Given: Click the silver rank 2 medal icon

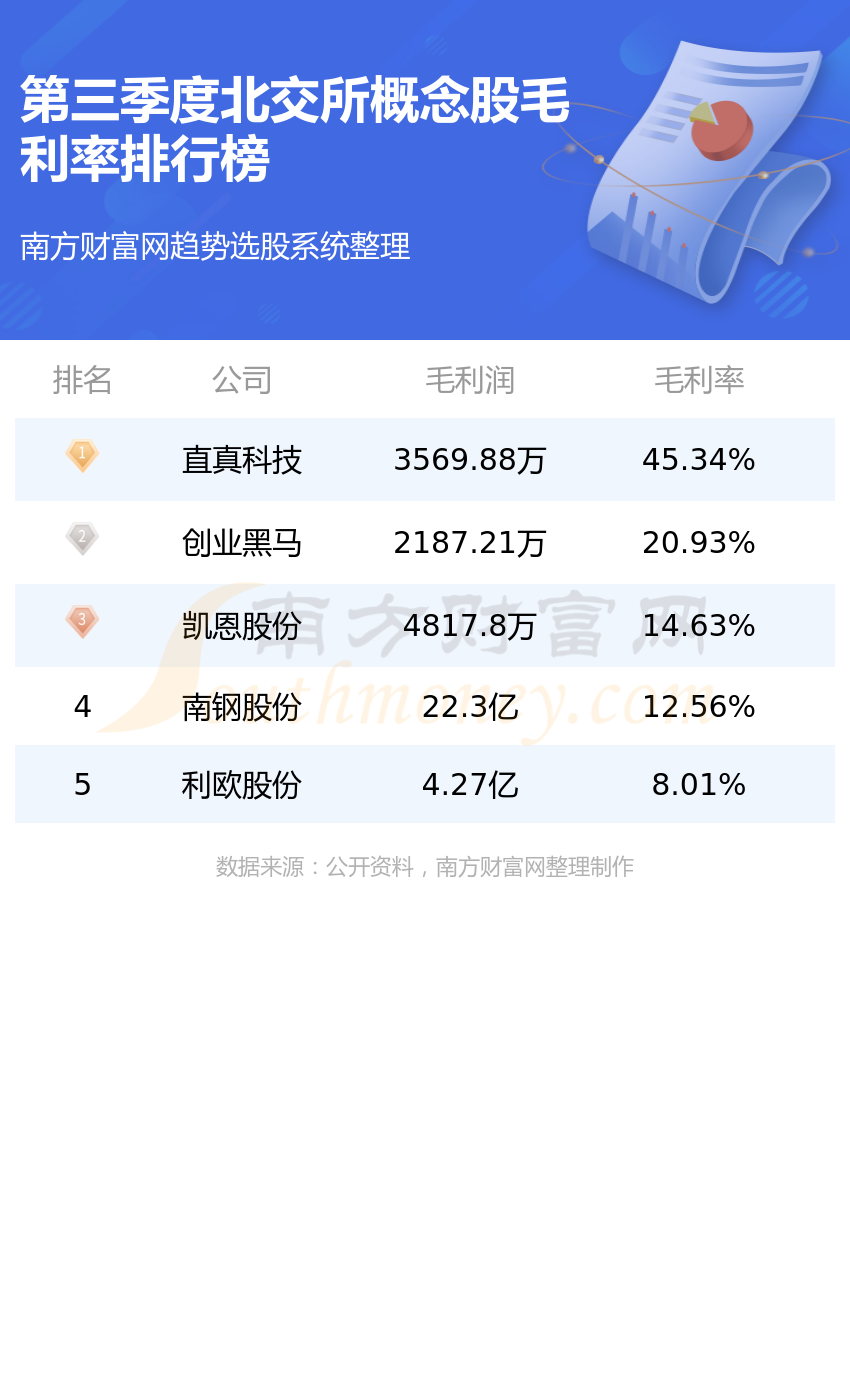Looking at the screenshot, I should pyautogui.click(x=82, y=538).
